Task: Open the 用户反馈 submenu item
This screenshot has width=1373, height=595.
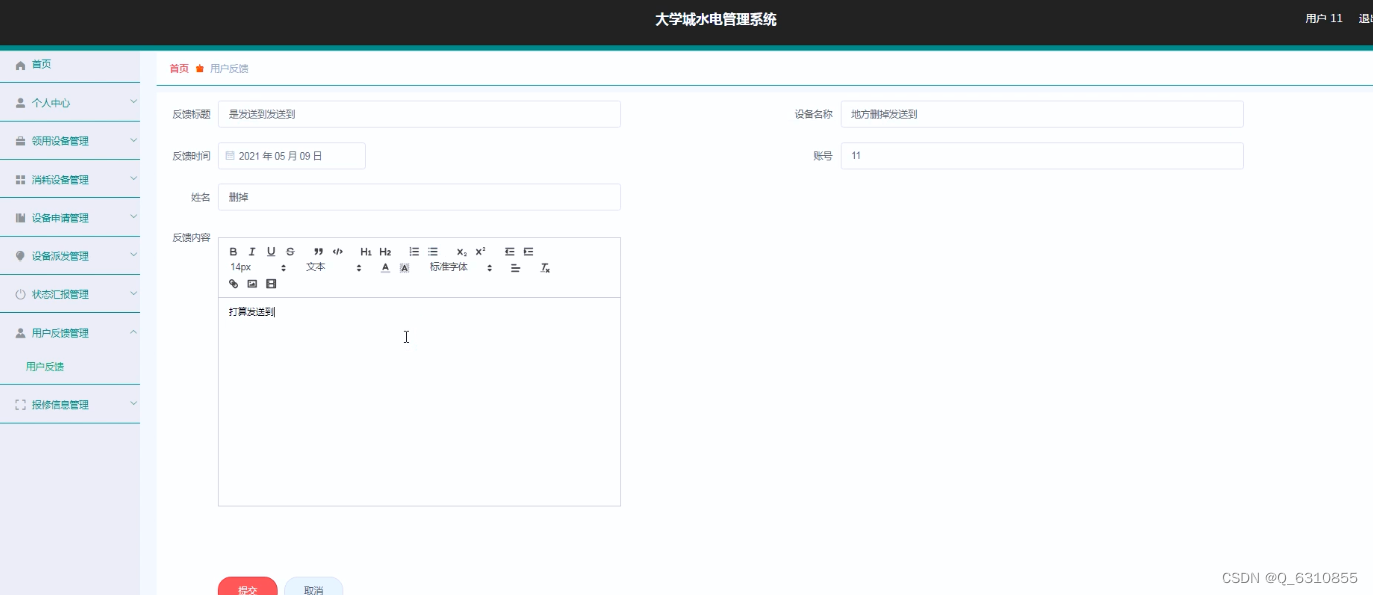Action: click(x=45, y=367)
